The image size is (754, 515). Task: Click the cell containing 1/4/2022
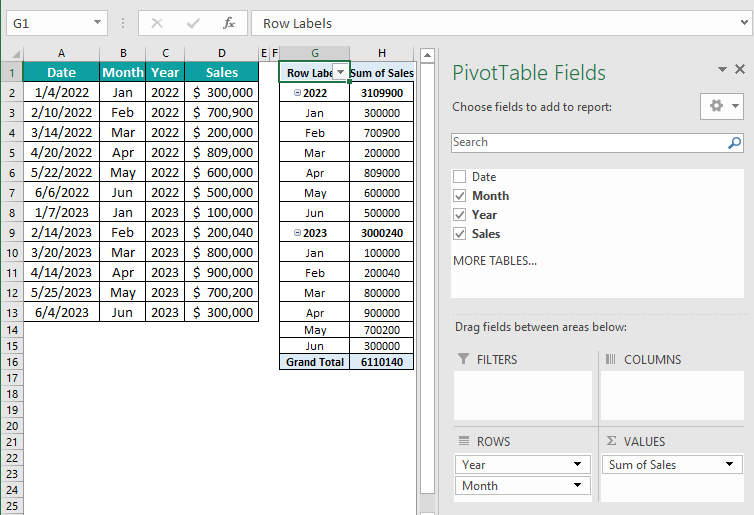61,92
